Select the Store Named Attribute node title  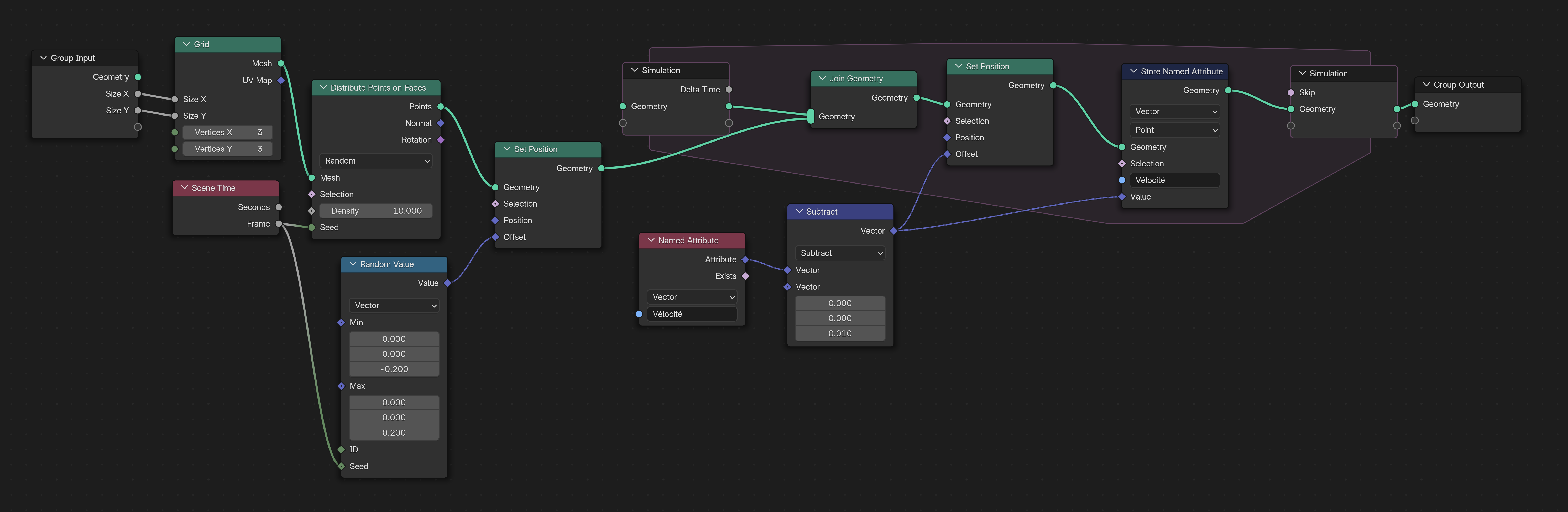(1182, 71)
